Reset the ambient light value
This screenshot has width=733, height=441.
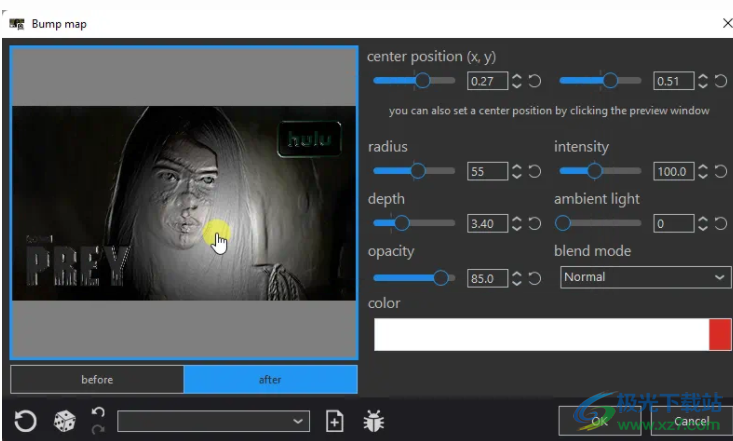pyautogui.click(x=721, y=224)
